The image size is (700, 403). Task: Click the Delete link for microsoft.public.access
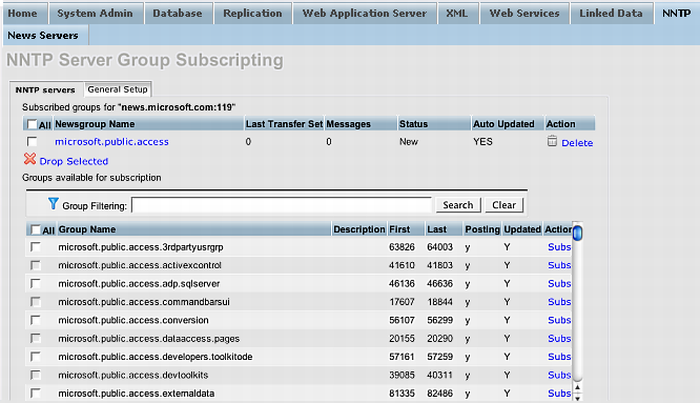577,143
